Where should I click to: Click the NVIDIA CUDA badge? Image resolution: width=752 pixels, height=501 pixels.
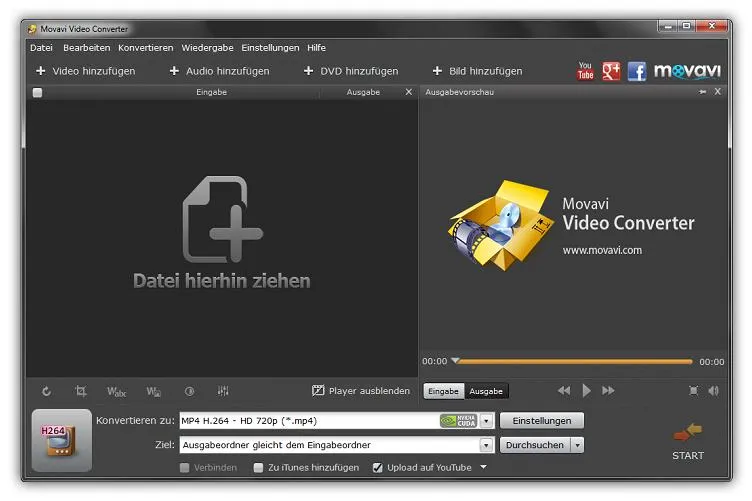(x=458, y=421)
